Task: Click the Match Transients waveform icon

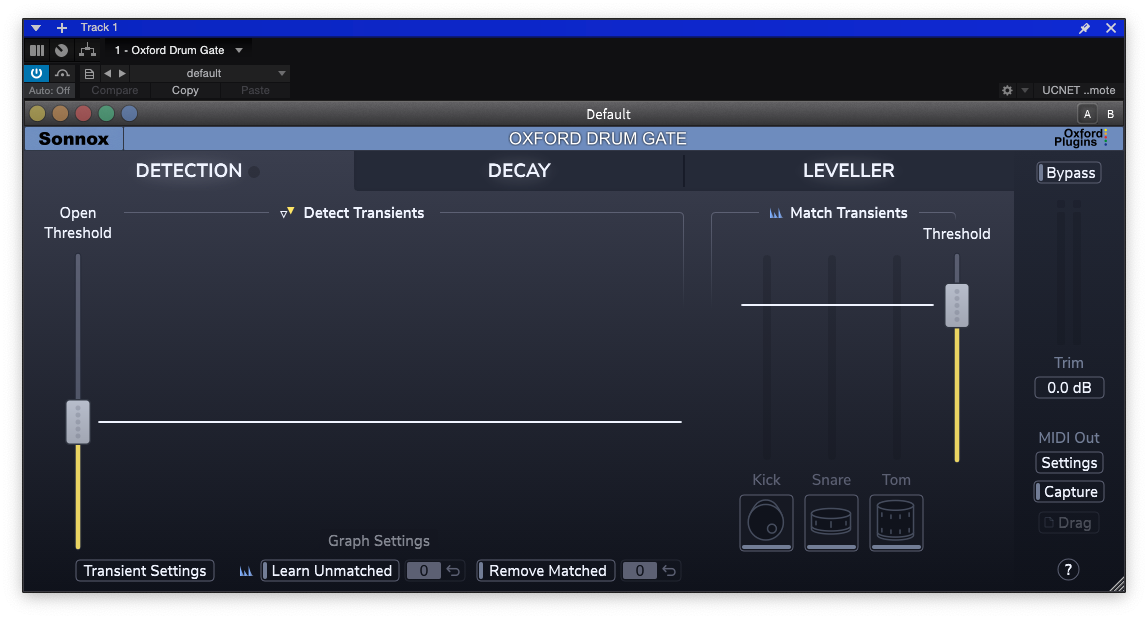Action: coord(775,213)
